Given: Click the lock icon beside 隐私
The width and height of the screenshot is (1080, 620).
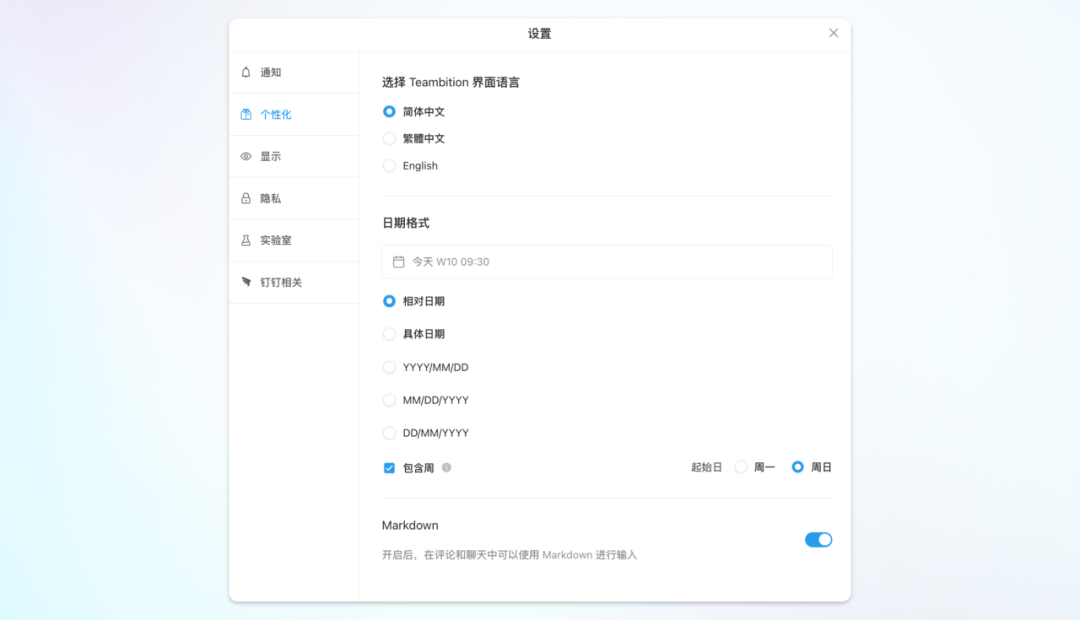Looking at the screenshot, I should click(x=246, y=198).
